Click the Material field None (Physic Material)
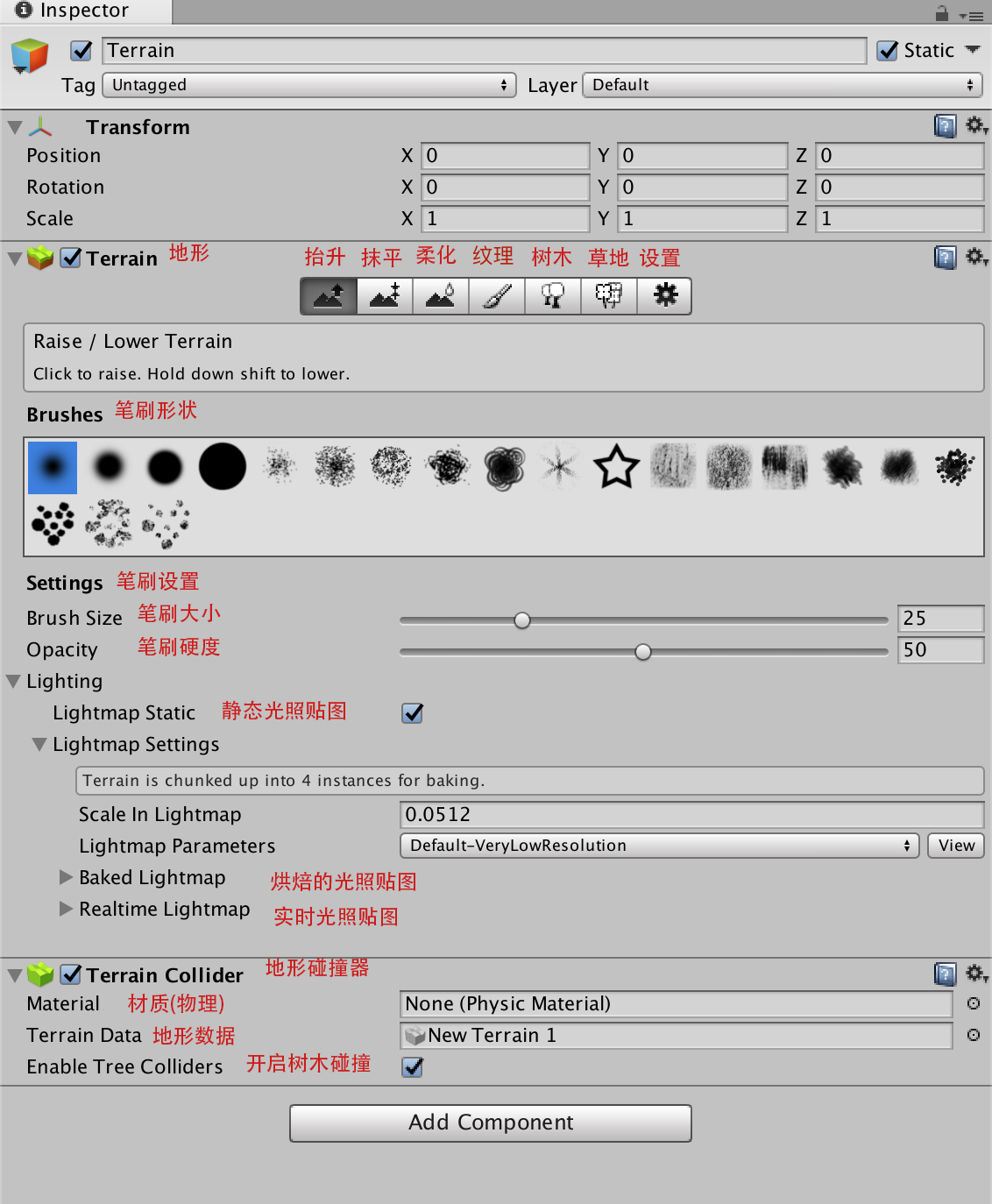 (677, 1004)
